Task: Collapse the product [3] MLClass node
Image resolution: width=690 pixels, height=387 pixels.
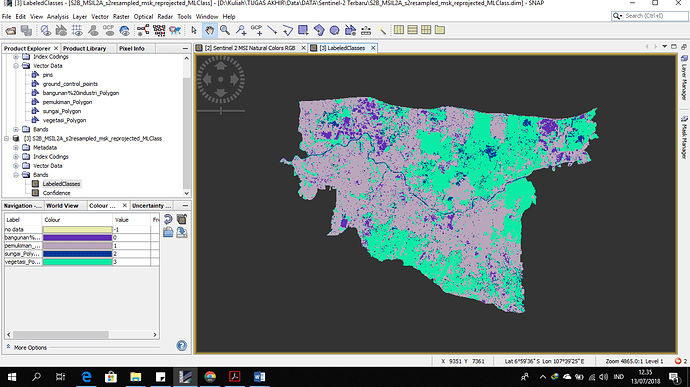Action: click(x=7, y=139)
